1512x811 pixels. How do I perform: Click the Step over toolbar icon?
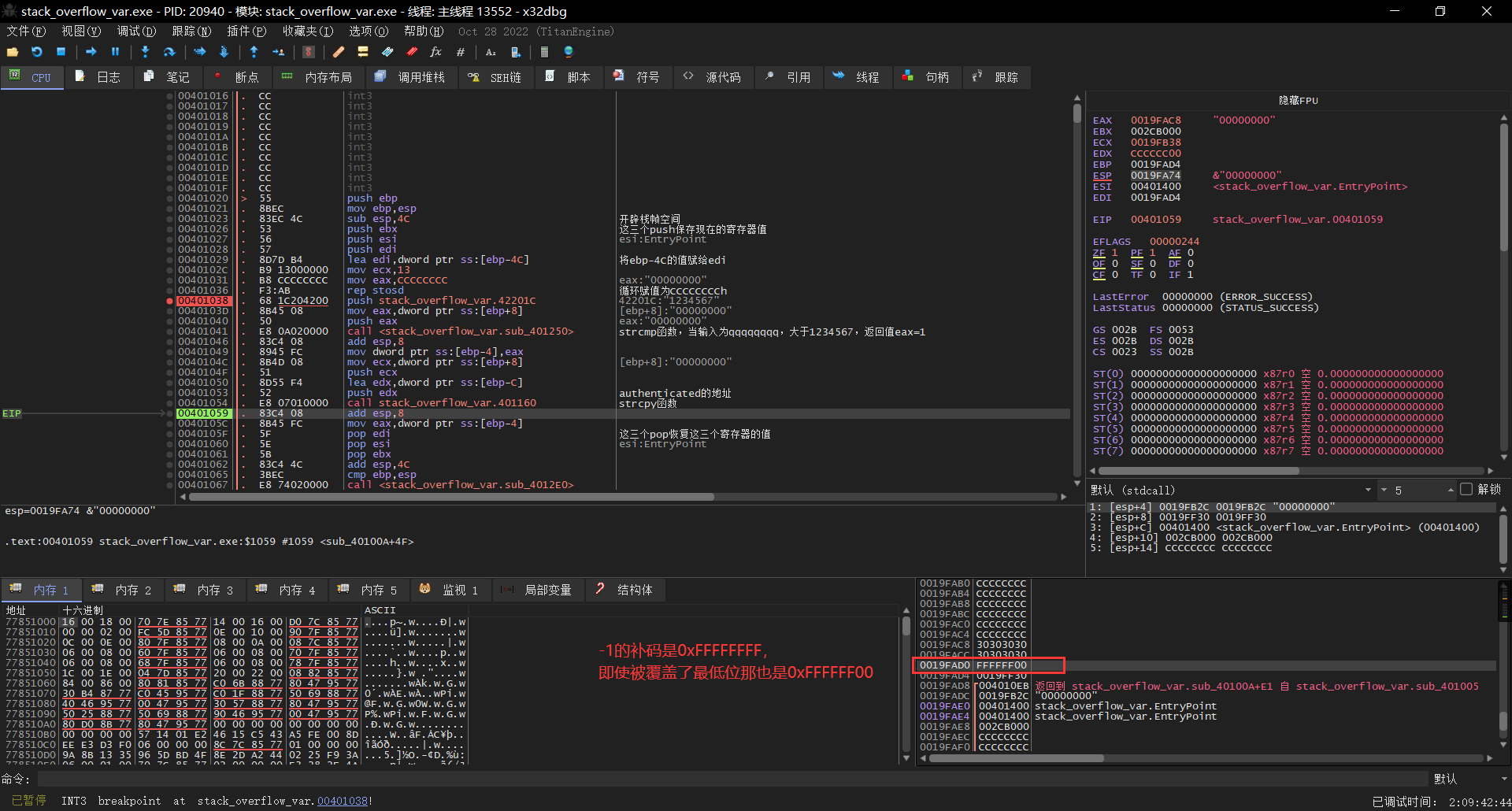[169, 52]
